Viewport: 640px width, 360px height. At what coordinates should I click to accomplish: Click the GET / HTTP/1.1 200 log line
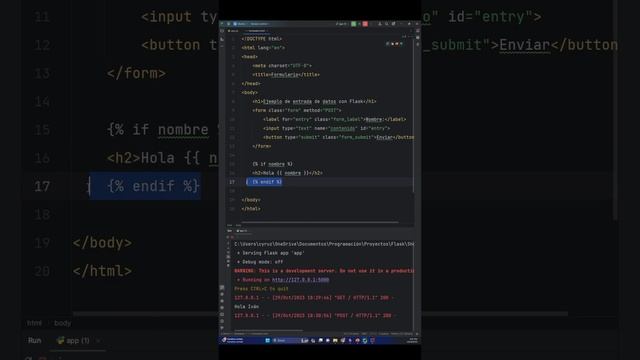[314, 298]
